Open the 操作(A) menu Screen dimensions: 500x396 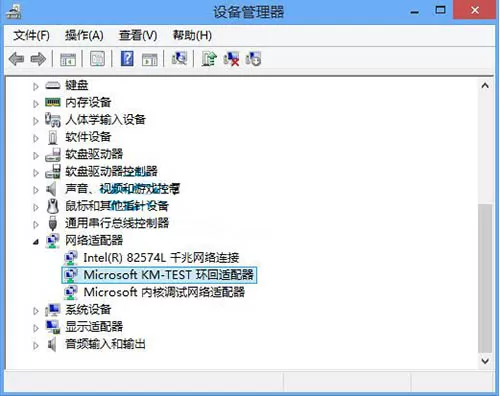click(84, 35)
